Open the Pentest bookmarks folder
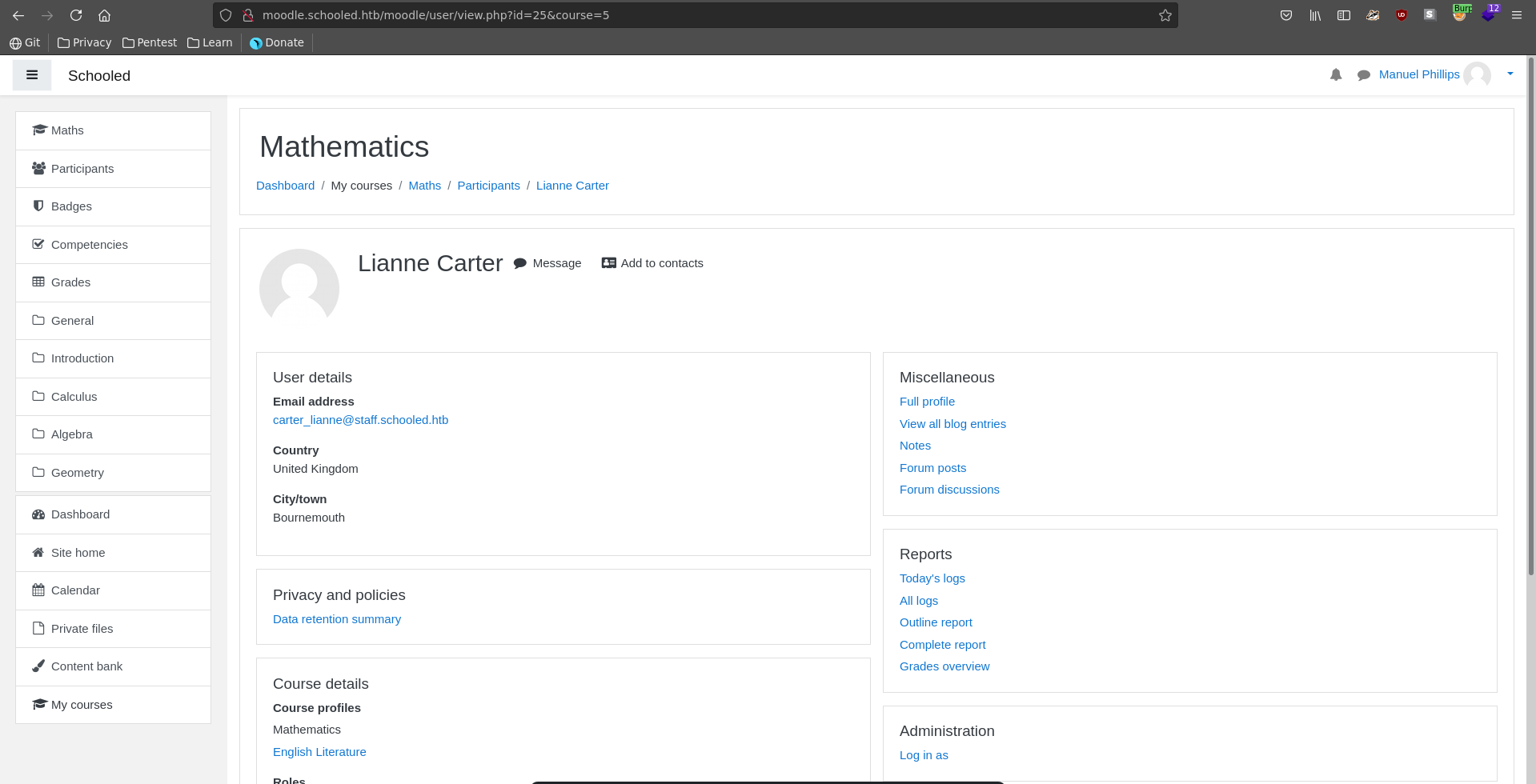 point(150,42)
